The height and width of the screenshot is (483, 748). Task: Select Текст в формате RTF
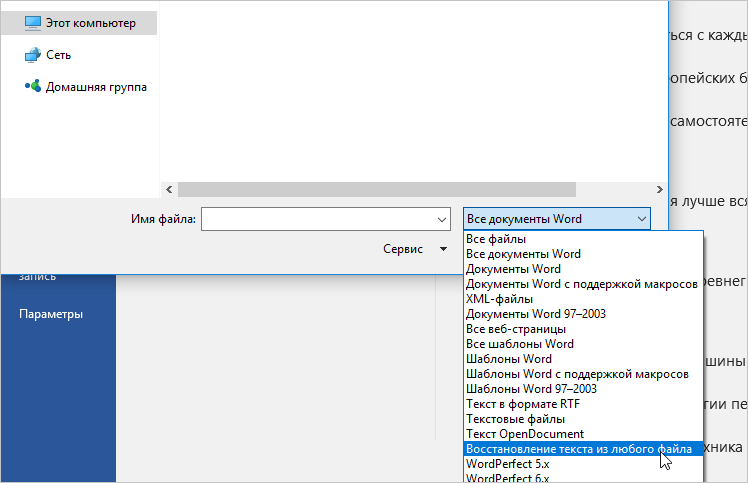(521, 404)
